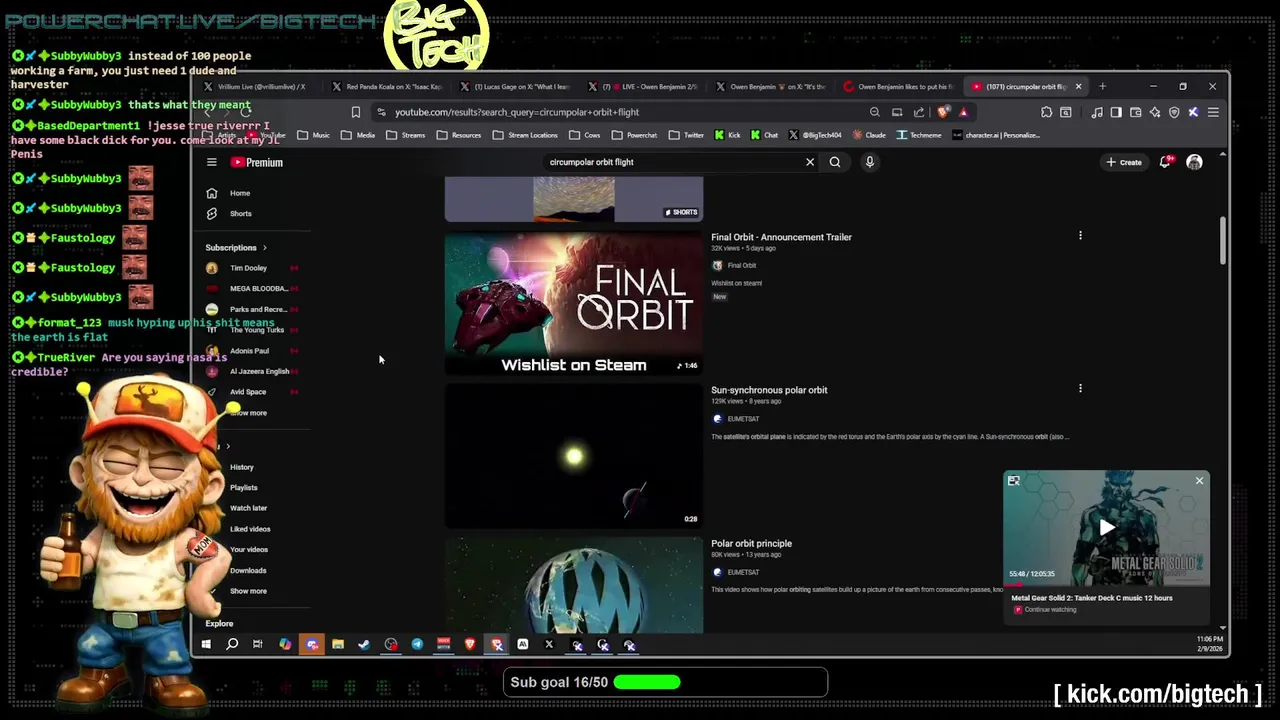The image size is (1280, 720).
Task: Open the Techmeme bookmark
Action: point(920,135)
